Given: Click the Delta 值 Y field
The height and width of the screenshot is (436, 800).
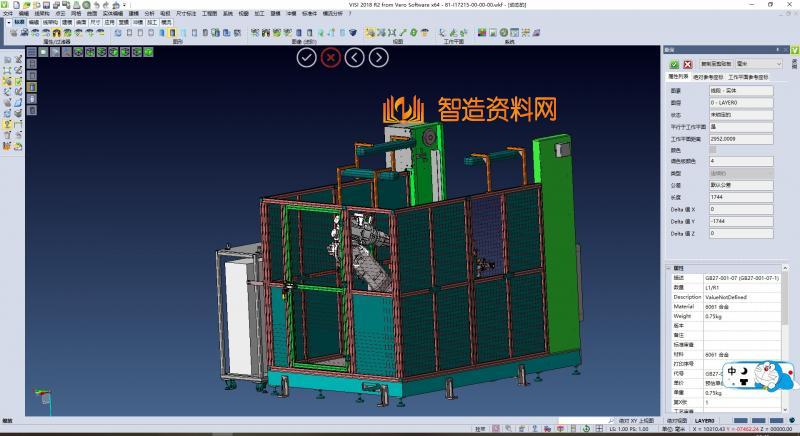Looking at the screenshot, I should tap(740, 220).
